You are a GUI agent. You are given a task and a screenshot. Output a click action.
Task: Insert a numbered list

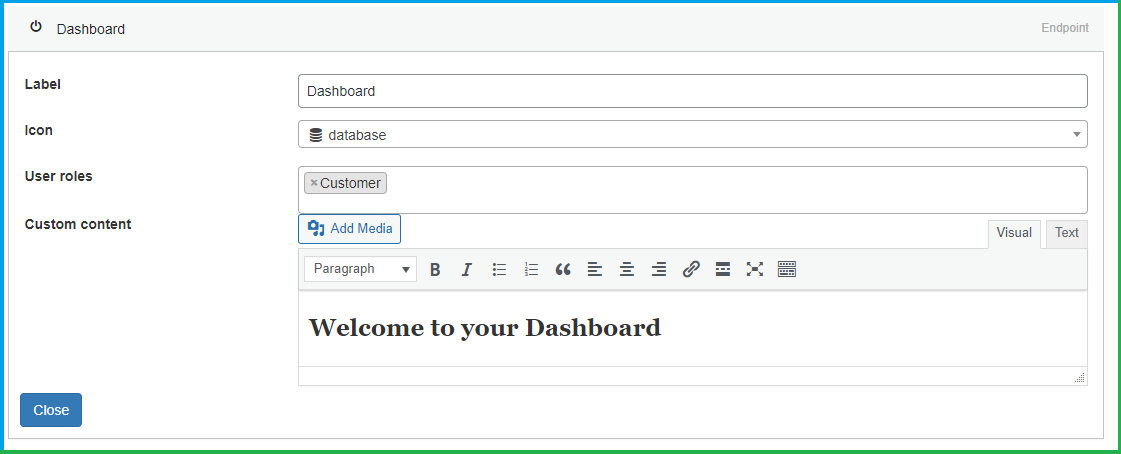[x=531, y=270]
